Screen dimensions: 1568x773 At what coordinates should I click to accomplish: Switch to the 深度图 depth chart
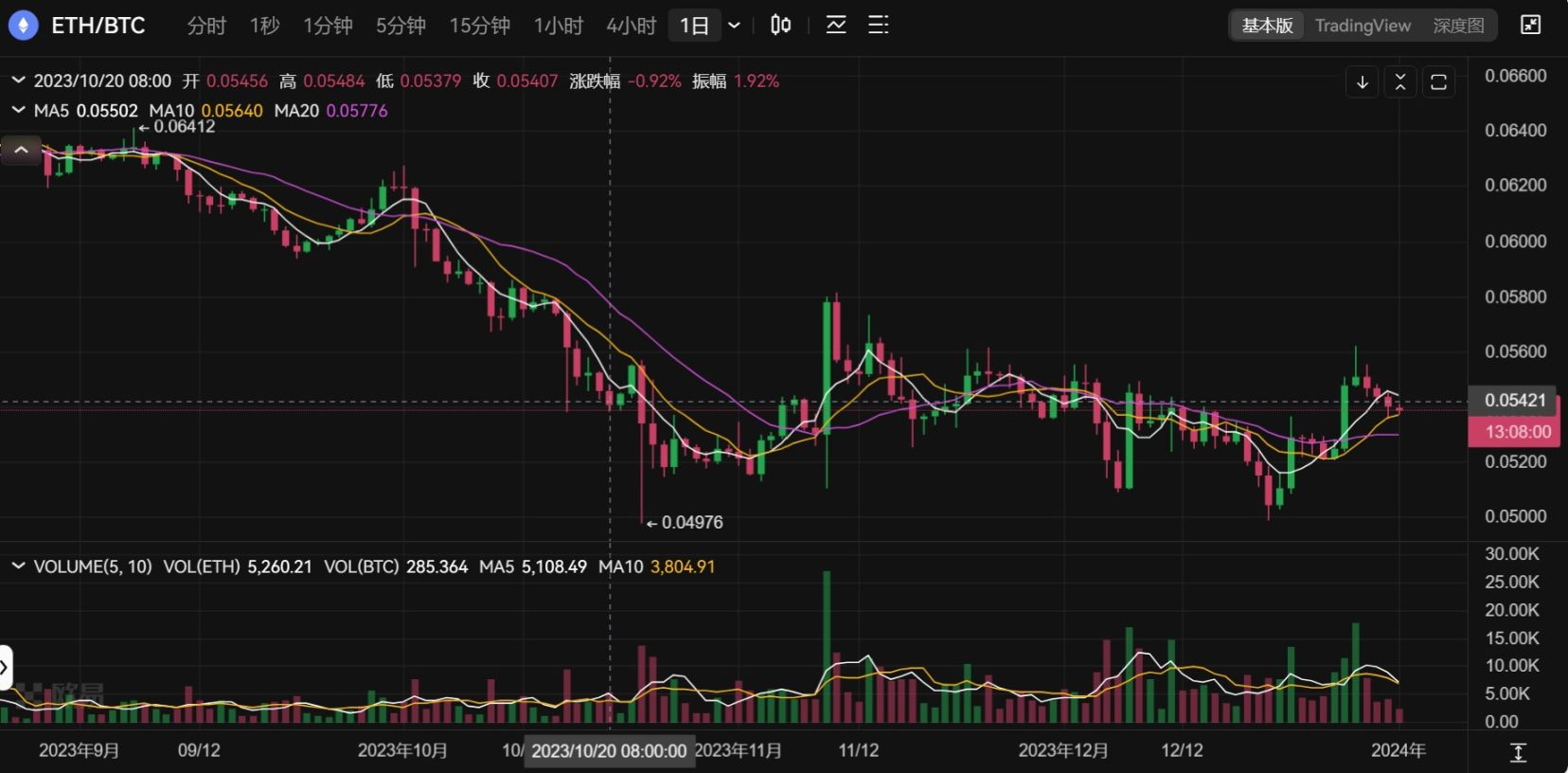[x=1458, y=26]
